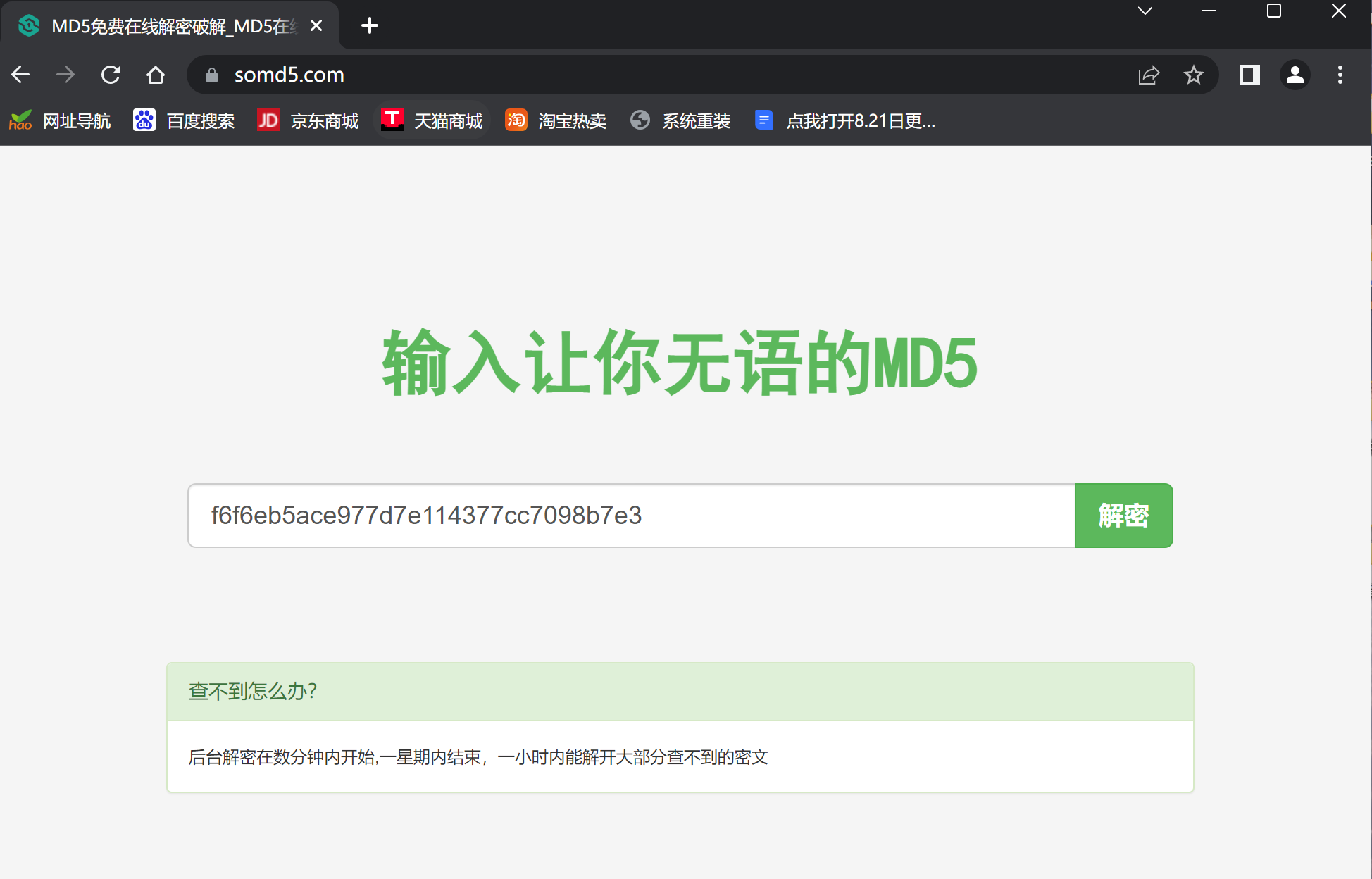Toggle the browser side panel
1372x879 pixels.
[1249, 75]
